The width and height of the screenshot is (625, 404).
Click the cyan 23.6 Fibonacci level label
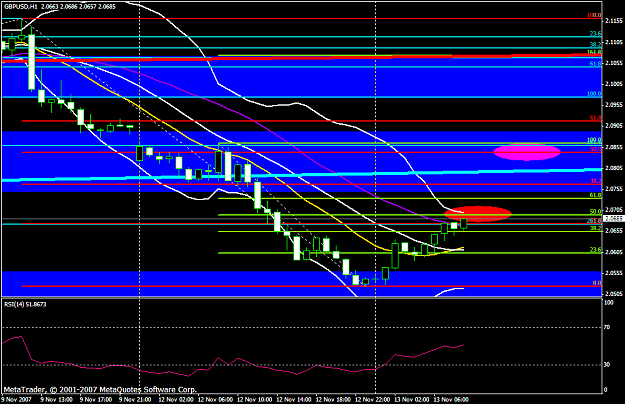click(x=596, y=33)
